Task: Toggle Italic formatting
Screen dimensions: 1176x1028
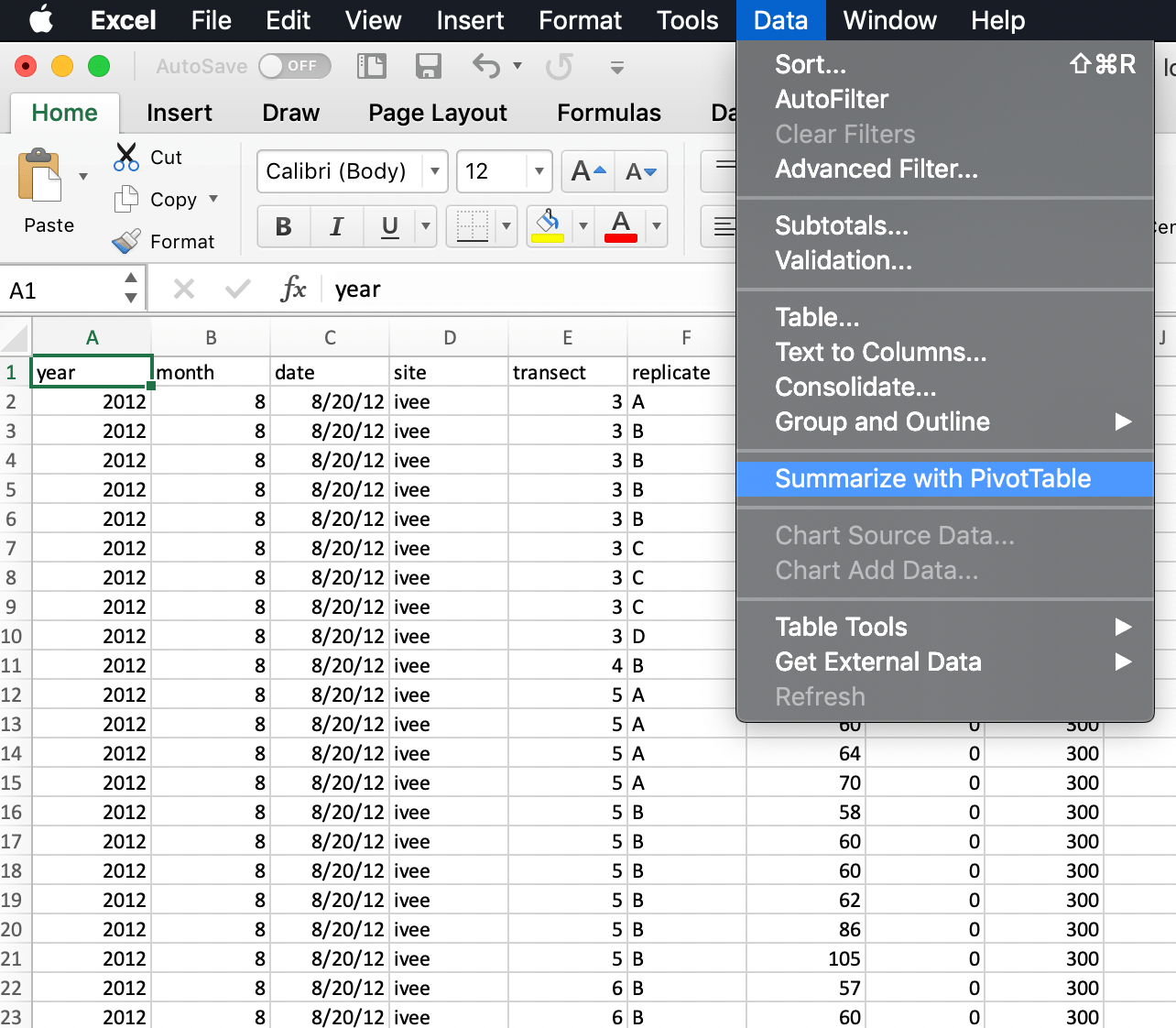Action: 336,226
